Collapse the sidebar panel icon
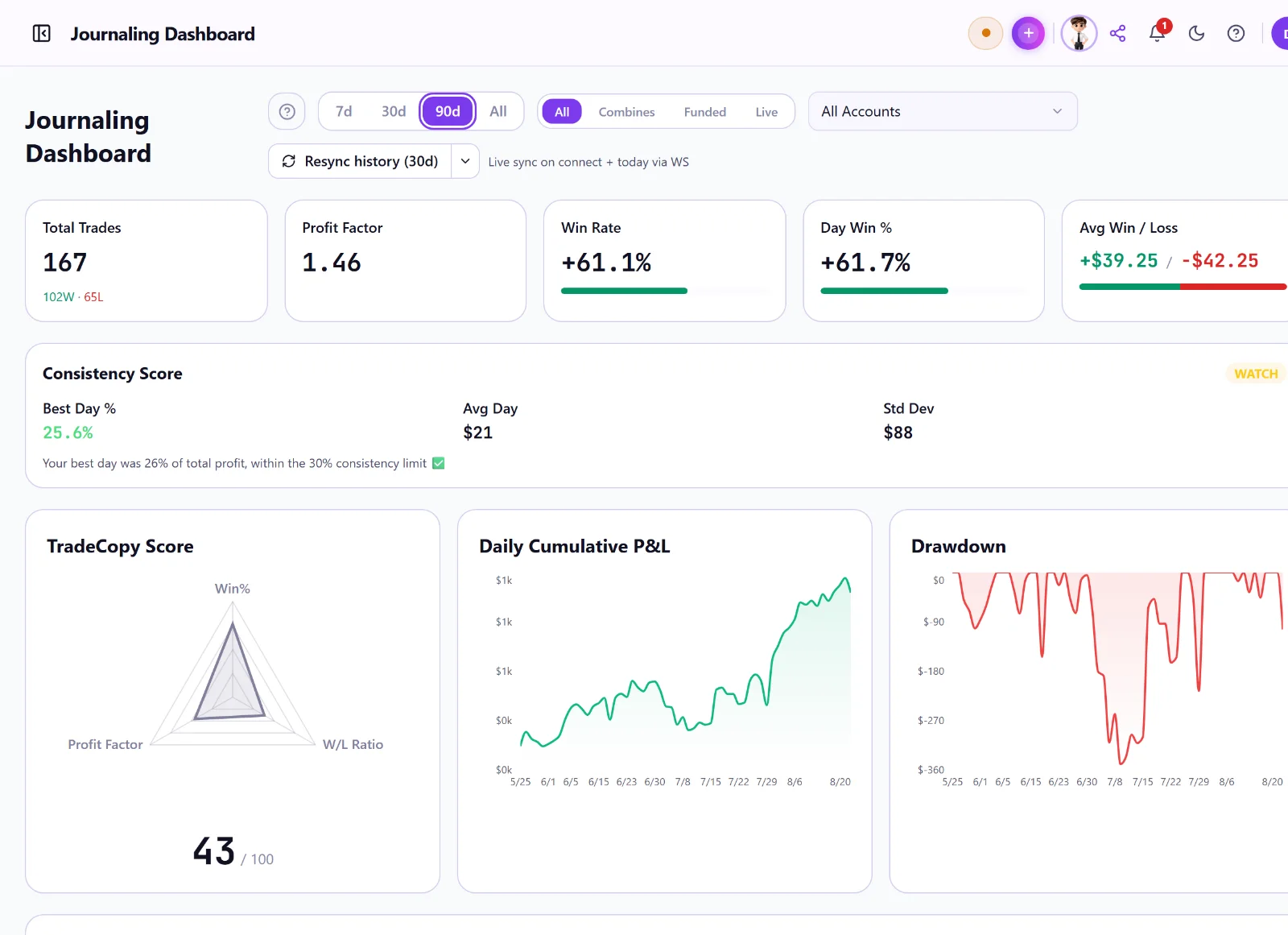The height and width of the screenshot is (935, 1288). click(x=42, y=33)
